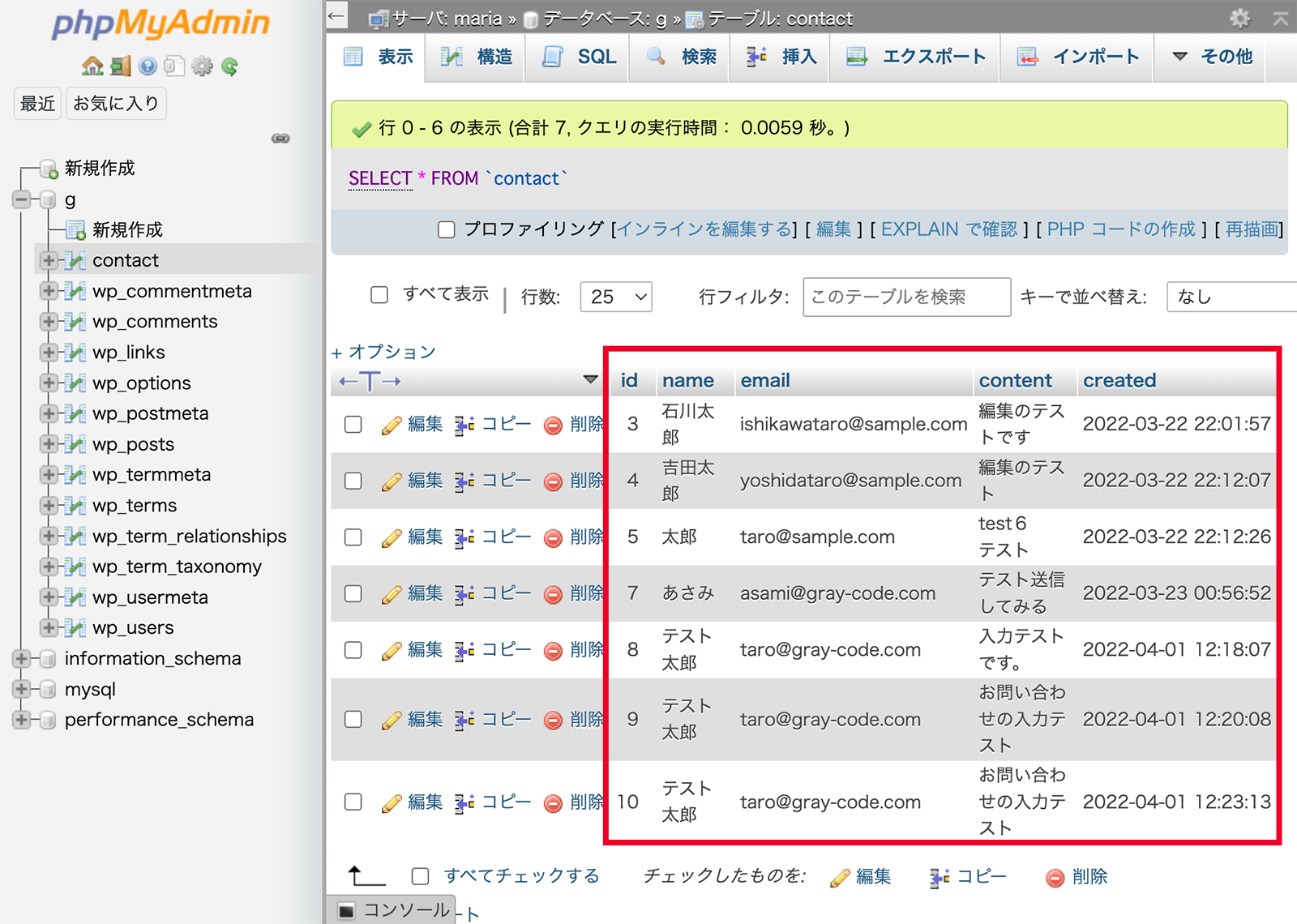This screenshot has width=1297, height=924.
Task: Expand the information_schema database node
Action: 22,658
